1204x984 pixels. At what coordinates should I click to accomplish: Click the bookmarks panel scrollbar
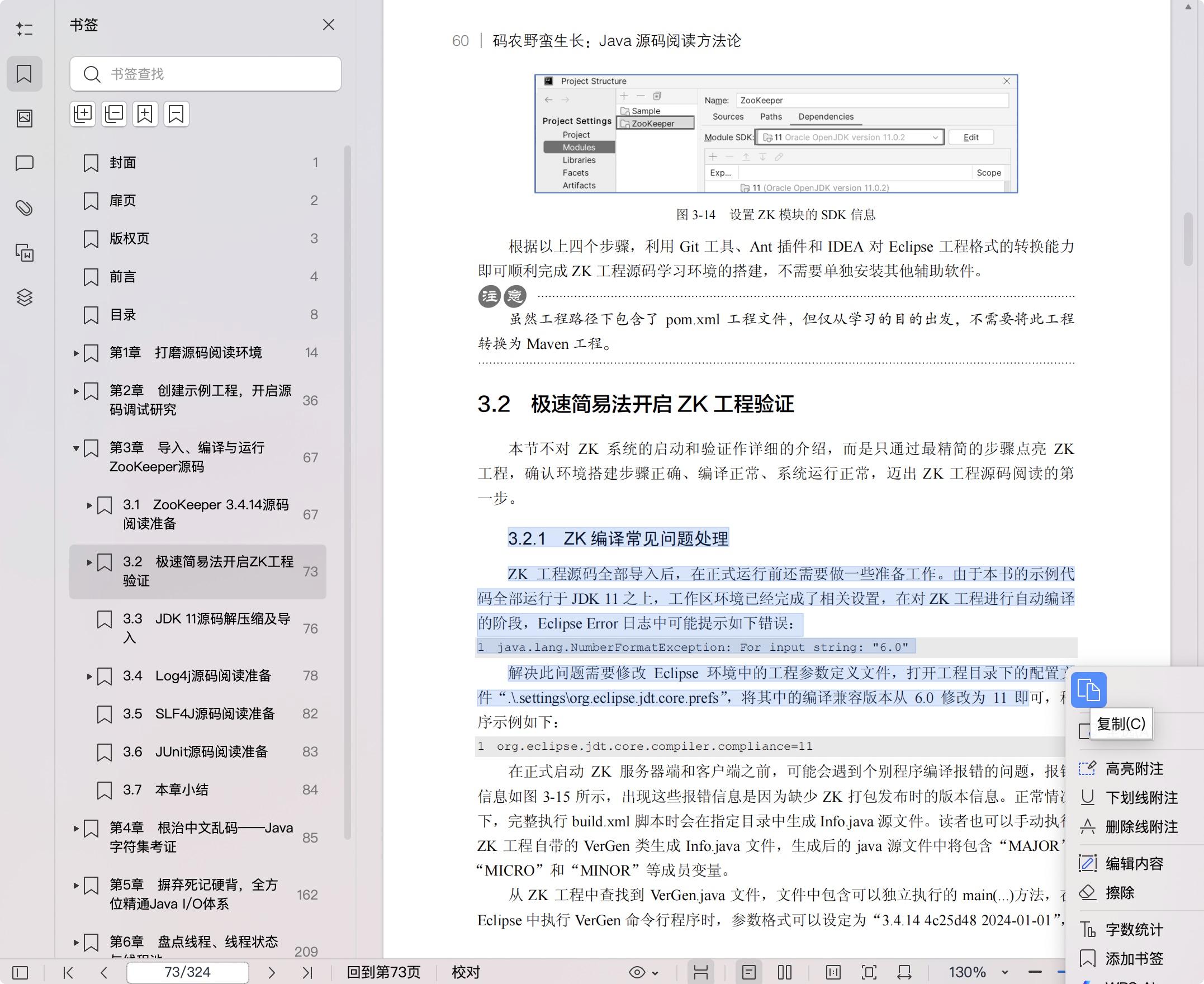tap(348, 492)
